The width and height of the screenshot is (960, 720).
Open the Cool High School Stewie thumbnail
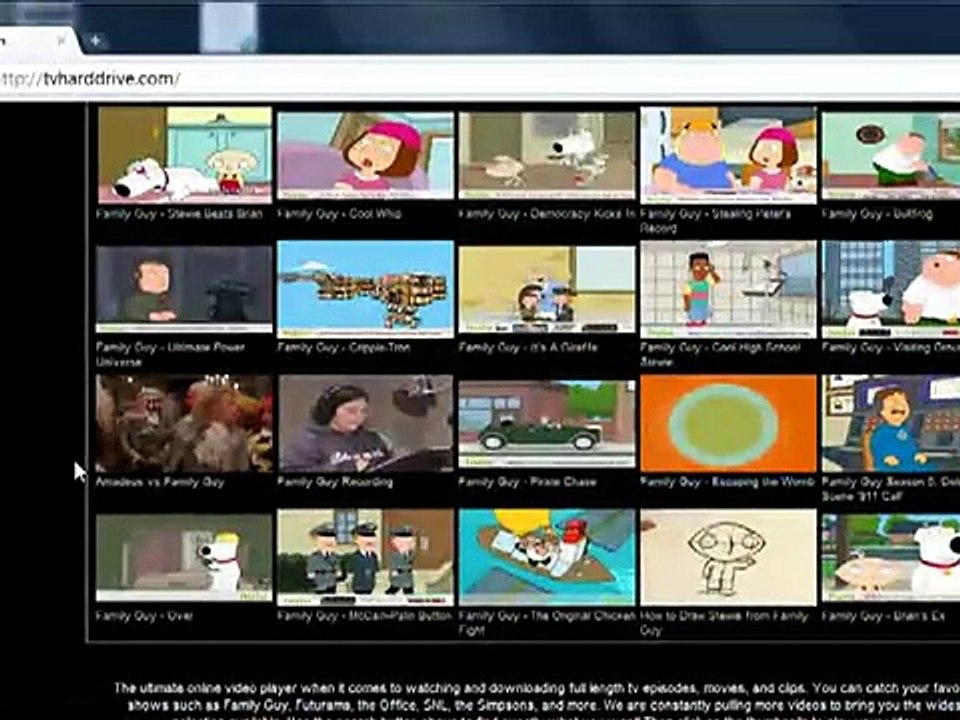[x=728, y=289]
